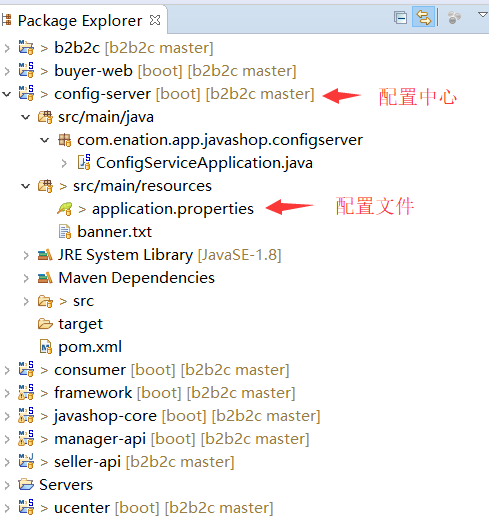The width and height of the screenshot is (489, 528).
Task: Click the ConfigServiceApplication.java file icon
Action: (x=84, y=162)
